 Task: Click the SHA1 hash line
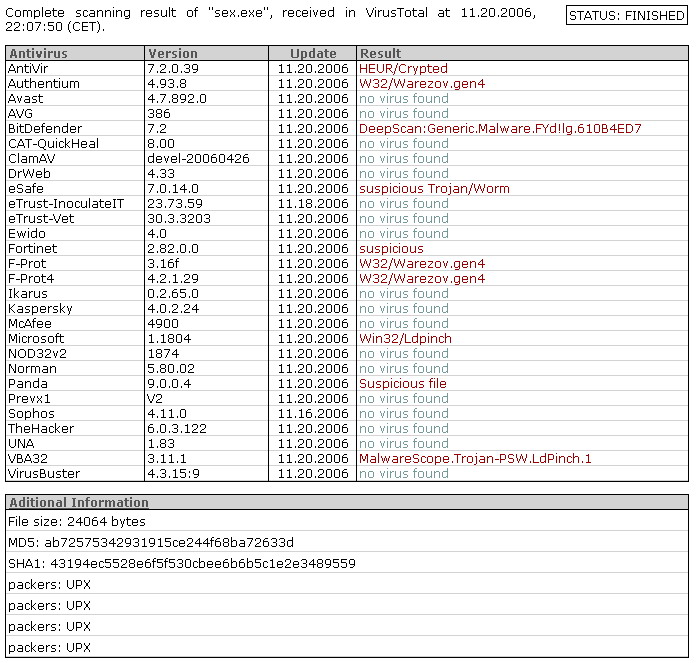[182, 563]
